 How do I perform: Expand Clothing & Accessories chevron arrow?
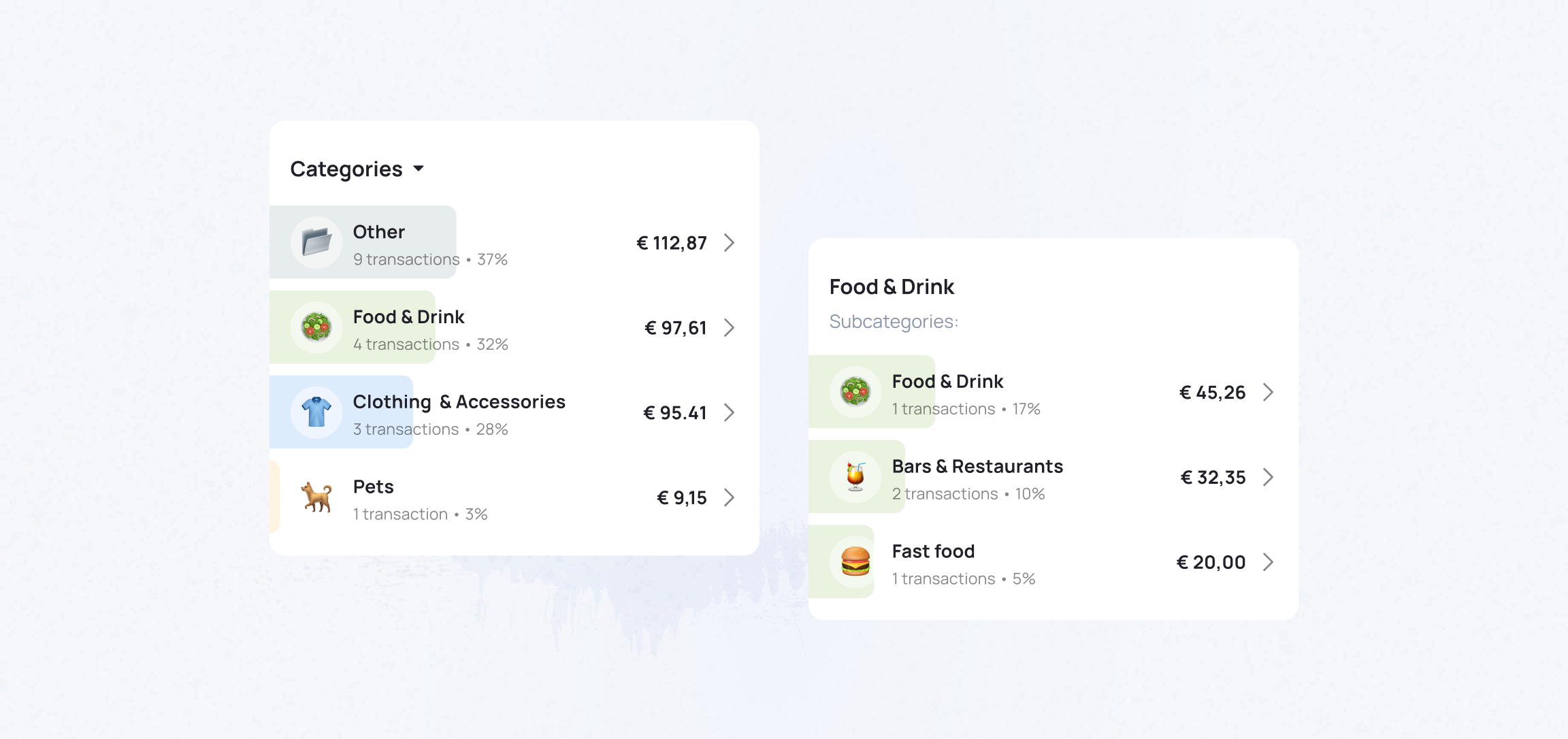(729, 413)
